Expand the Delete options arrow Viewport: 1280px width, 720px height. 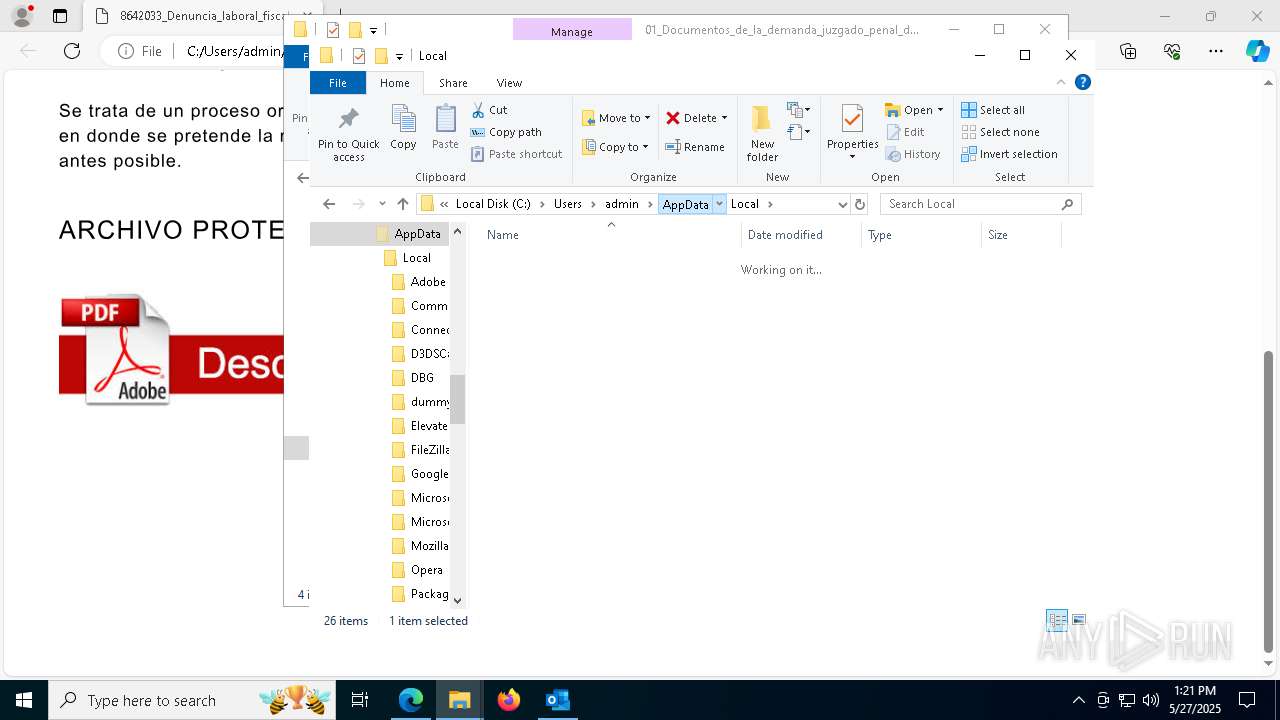coord(724,118)
